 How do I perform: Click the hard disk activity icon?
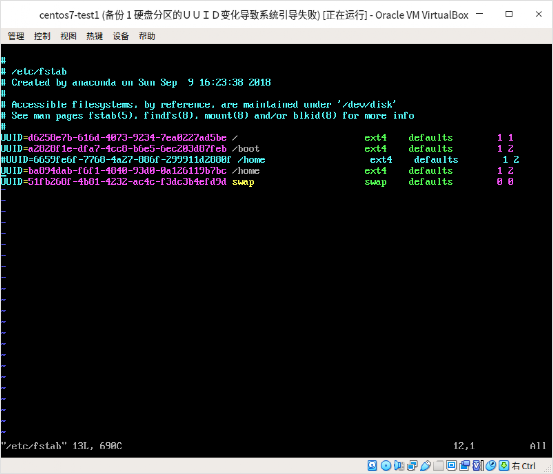point(372,466)
